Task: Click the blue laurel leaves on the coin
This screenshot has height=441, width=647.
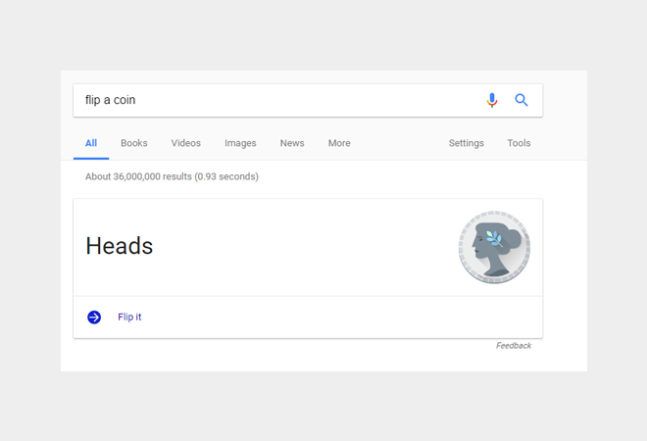Action: click(x=493, y=237)
